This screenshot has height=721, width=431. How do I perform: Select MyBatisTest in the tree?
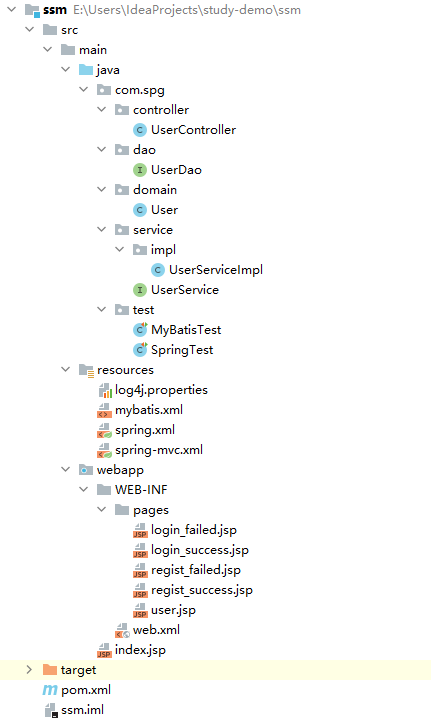click(x=186, y=330)
